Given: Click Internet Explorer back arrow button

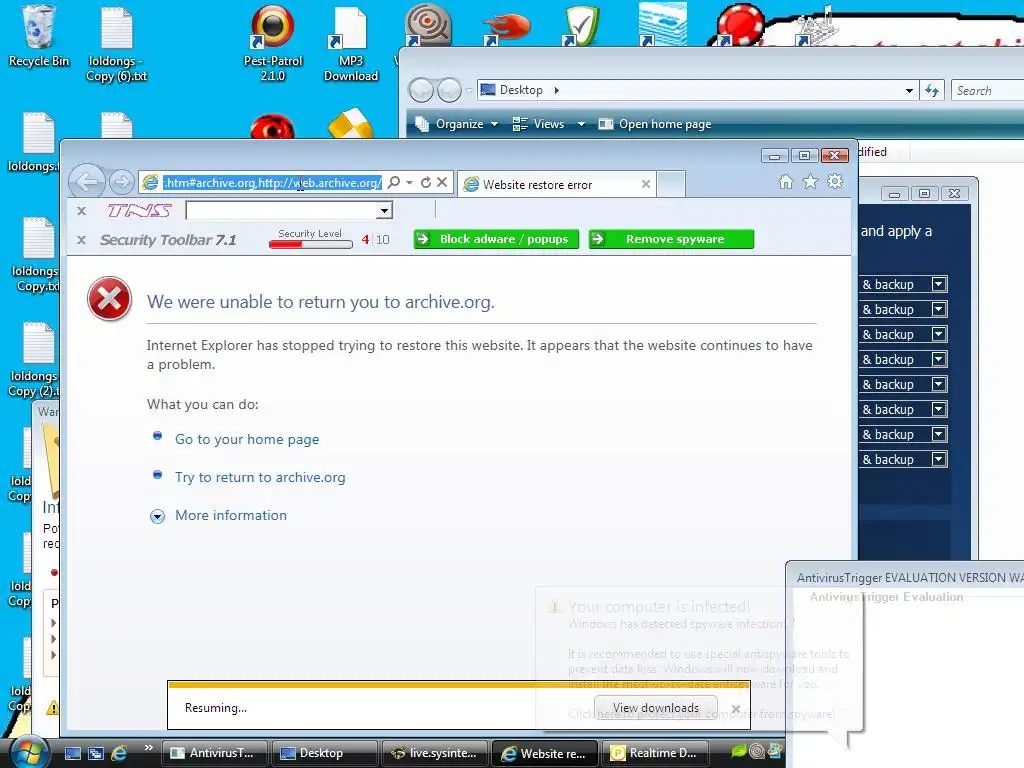Looking at the screenshot, I should pos(87,182).
